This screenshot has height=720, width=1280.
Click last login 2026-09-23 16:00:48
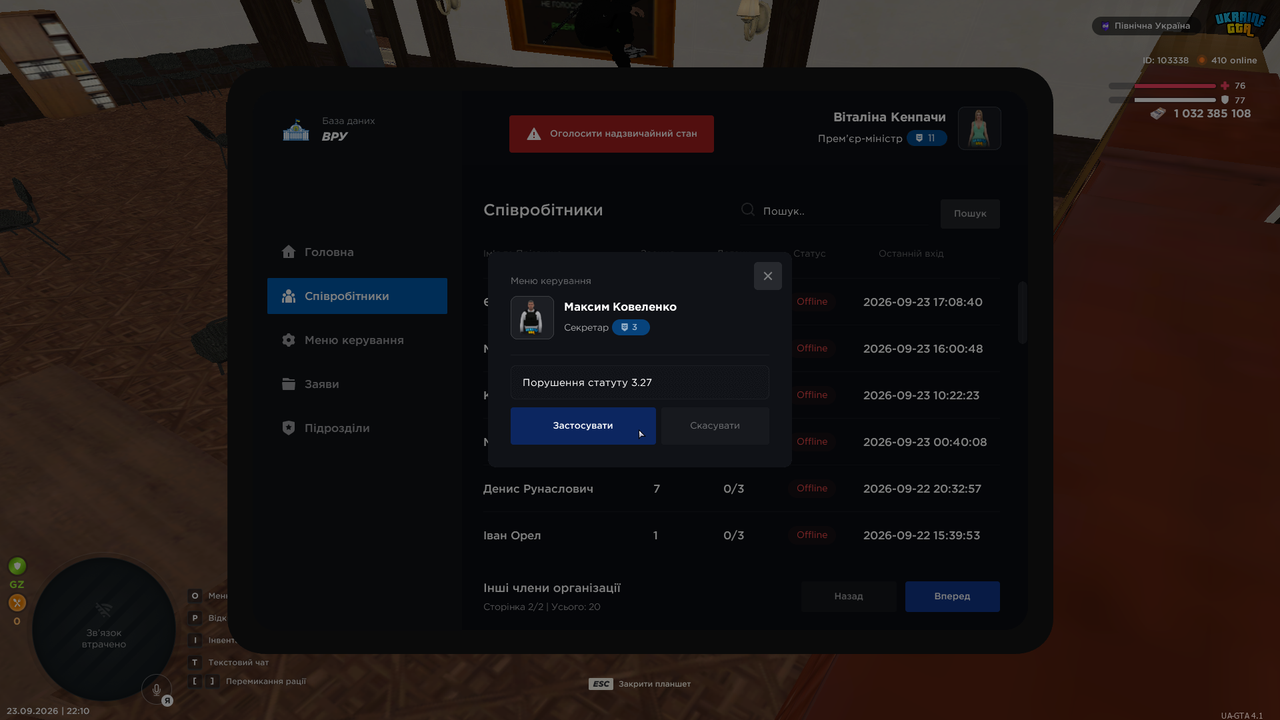pyautogui.click(x=923, y=349)
